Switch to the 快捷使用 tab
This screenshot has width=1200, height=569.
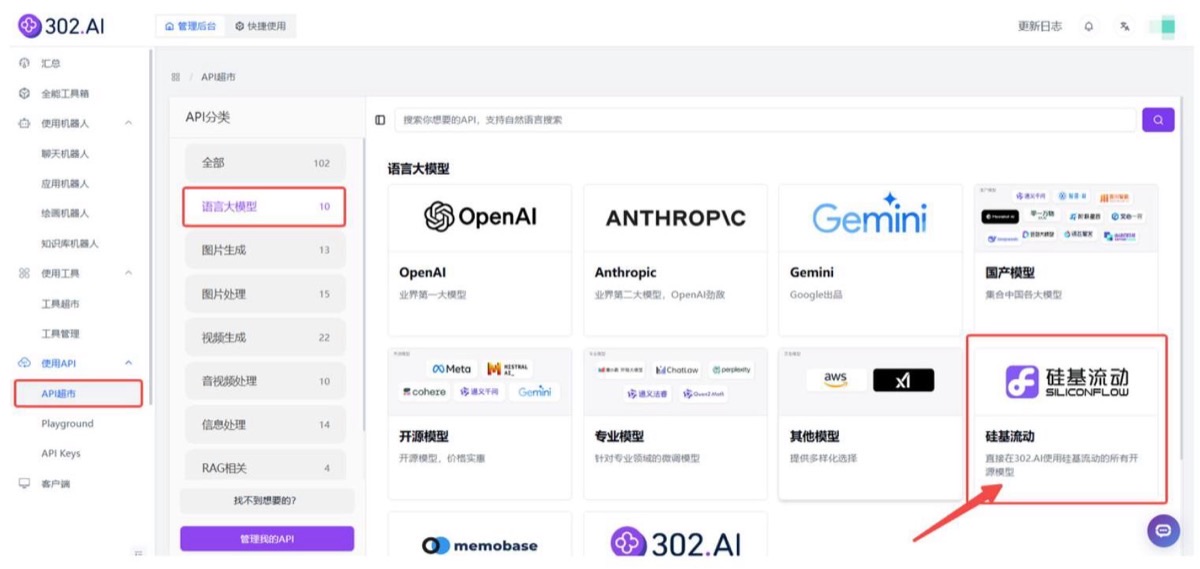point(260,26)
